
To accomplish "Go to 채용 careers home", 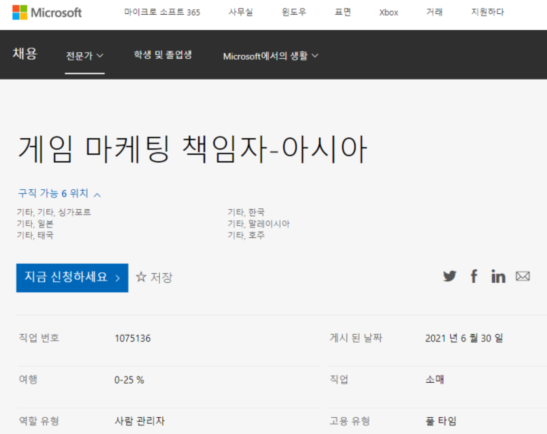I will coord(25,54).
